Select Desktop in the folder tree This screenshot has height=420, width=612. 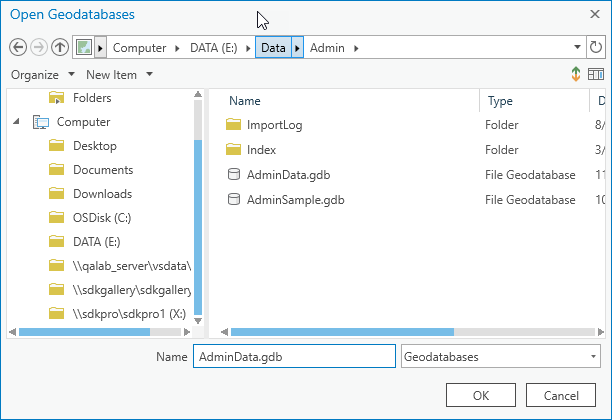95,146
